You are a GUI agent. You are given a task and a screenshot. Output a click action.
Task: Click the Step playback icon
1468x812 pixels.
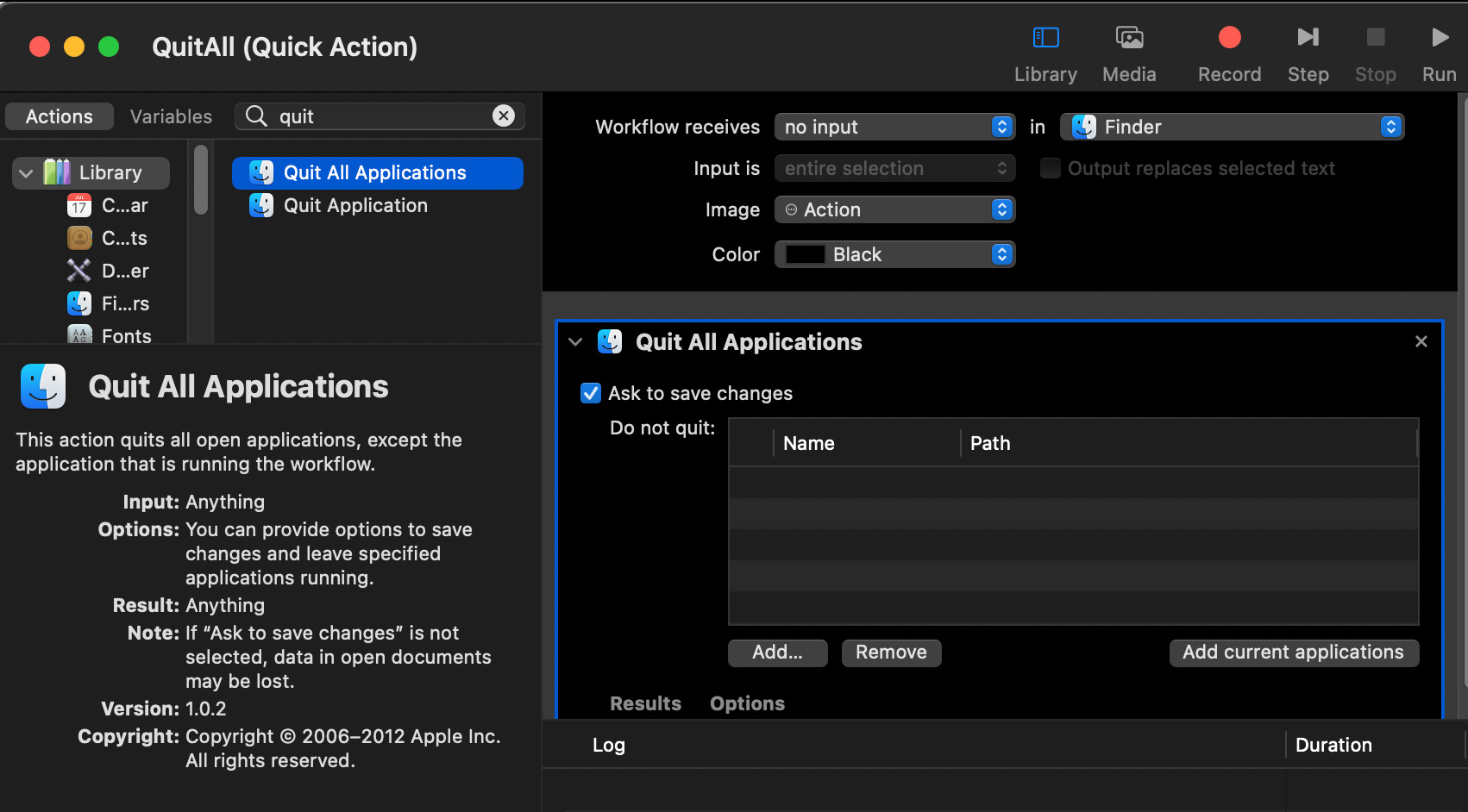[1308, 38]
